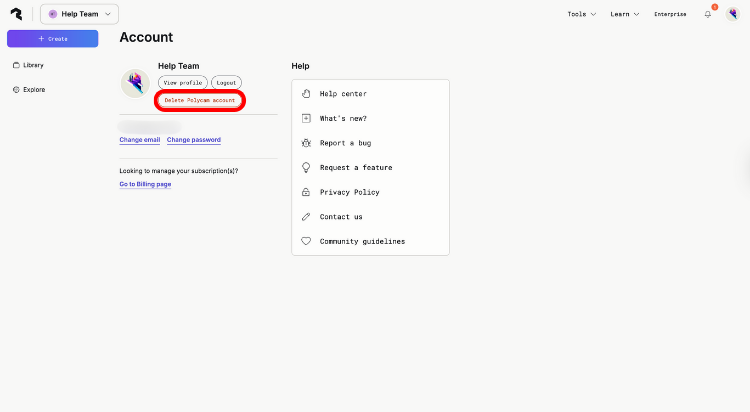Image resolution: width=750 pixels, height=412 pixels.
Task: Click Delete Polycam account
Action: tap(200, 101)
